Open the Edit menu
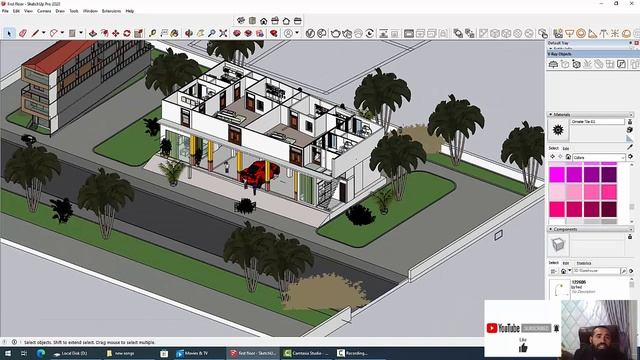Image resolution: width=640 pixels, height=360 pixels. click(x=16, y=11)
